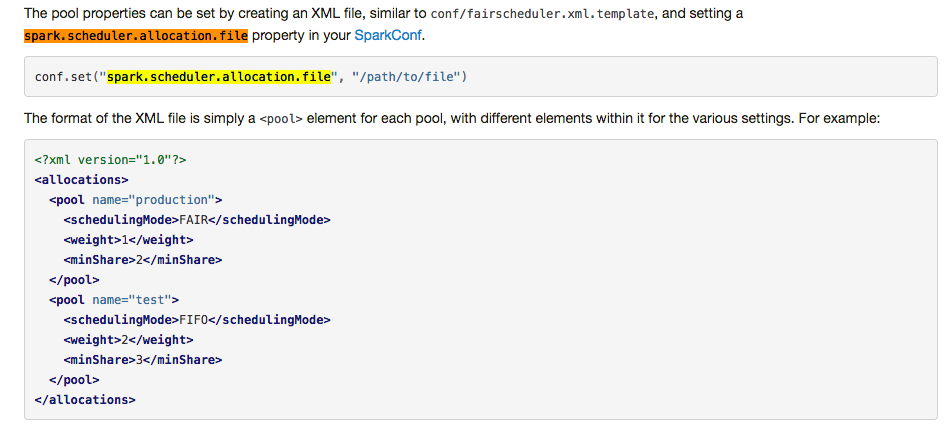This screenshot has height=427, width=951.
Task: Click the XML version declaration line
Action: click(97, 159)
